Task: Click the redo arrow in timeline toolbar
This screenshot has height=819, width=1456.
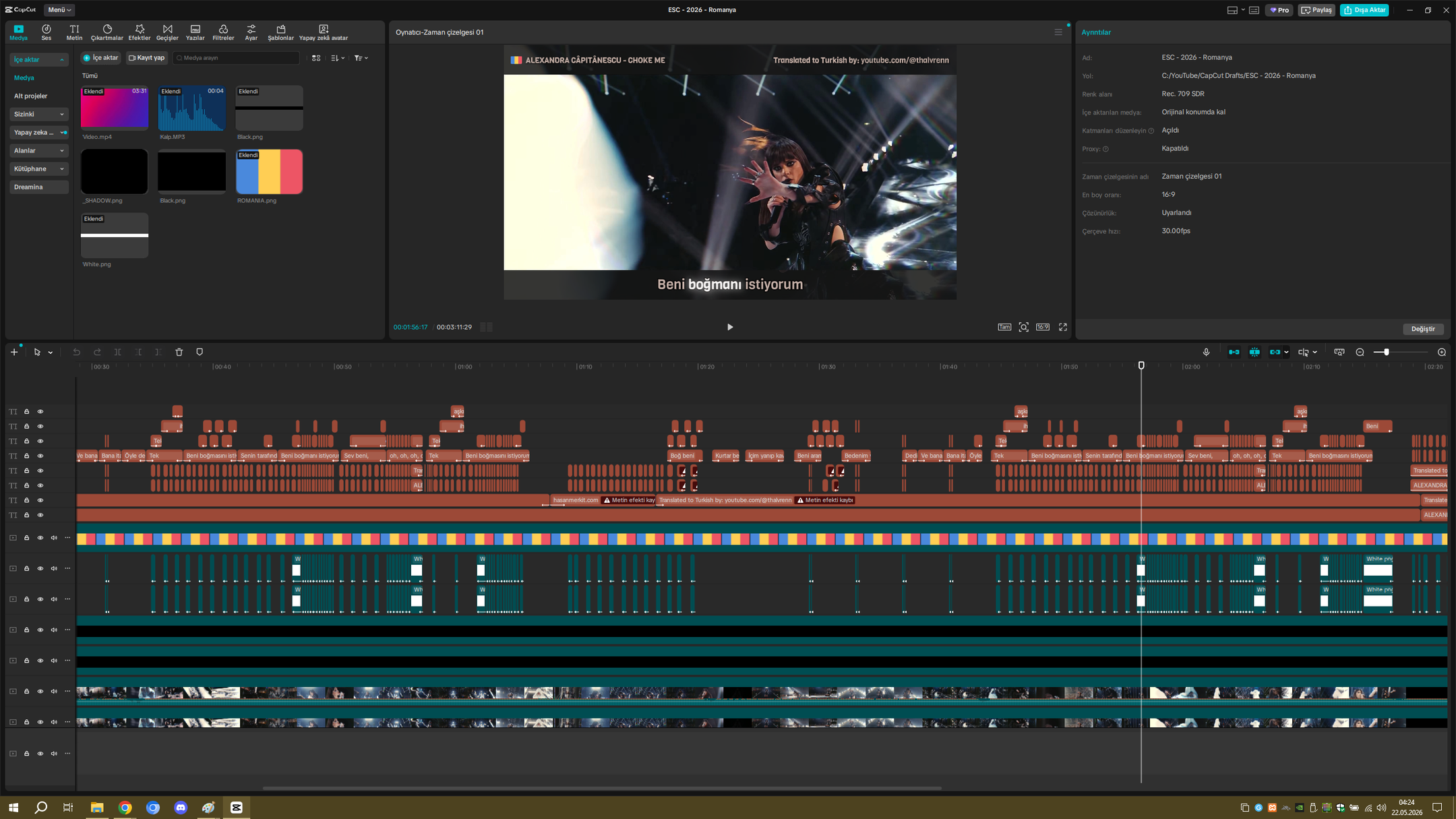Action: (x=97, y=352)
